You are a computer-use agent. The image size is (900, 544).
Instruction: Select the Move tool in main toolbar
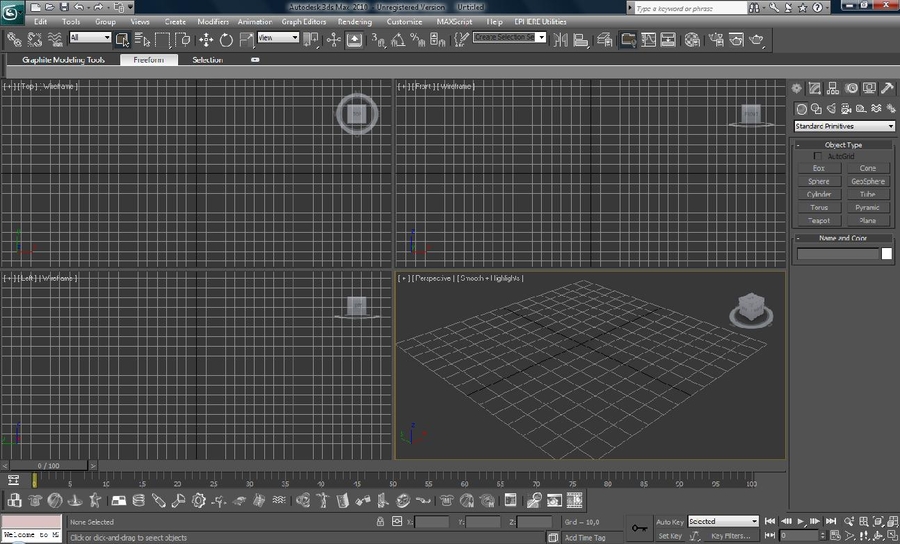point(206,40)
